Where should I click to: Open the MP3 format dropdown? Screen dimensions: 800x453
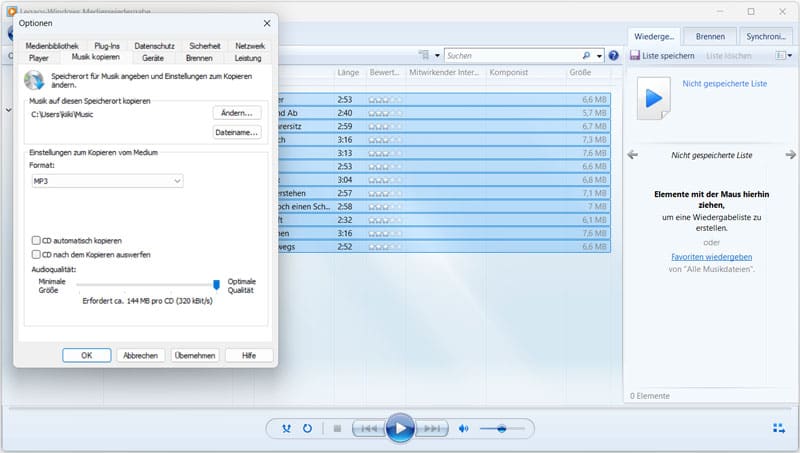point(107,181)
